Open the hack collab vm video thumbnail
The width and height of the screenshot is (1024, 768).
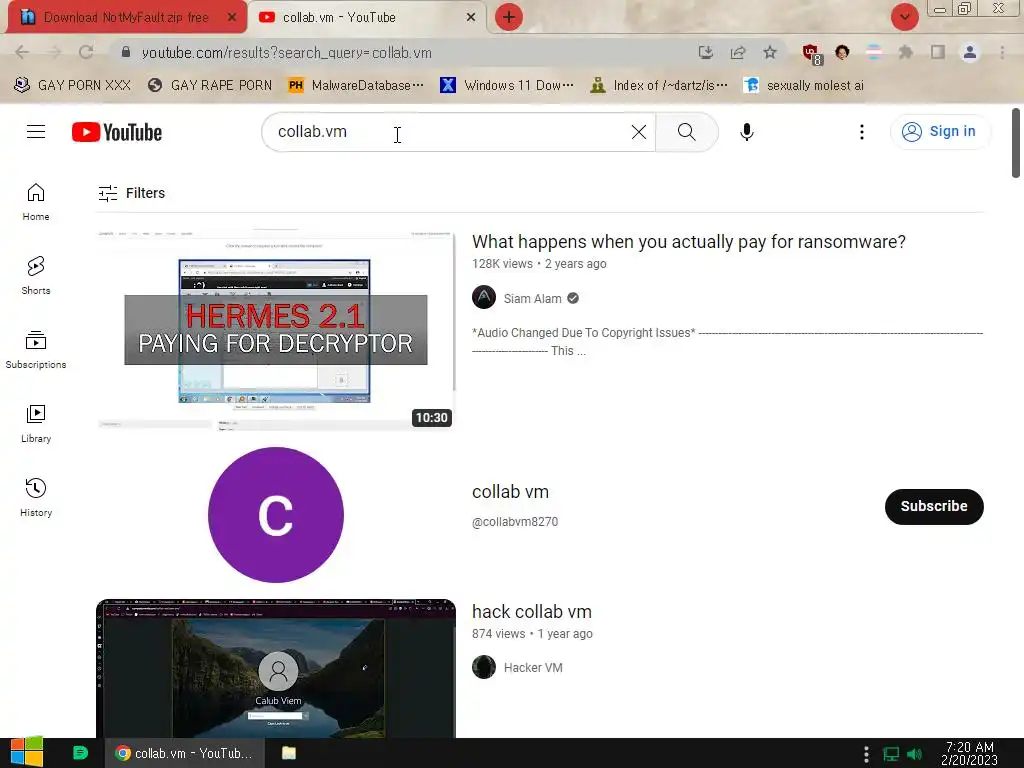click(x=276, y=668)
